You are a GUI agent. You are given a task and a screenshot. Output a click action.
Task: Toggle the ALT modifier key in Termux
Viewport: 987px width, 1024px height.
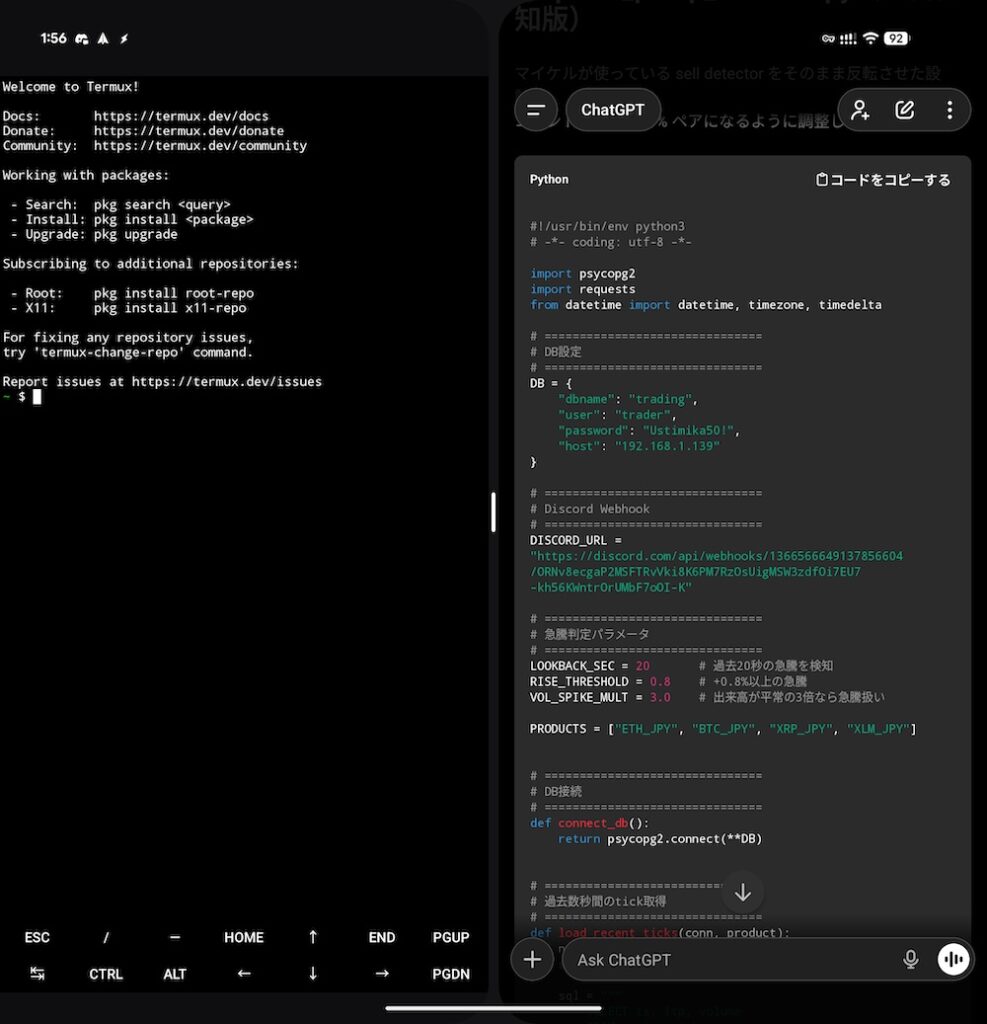(175, 974)
